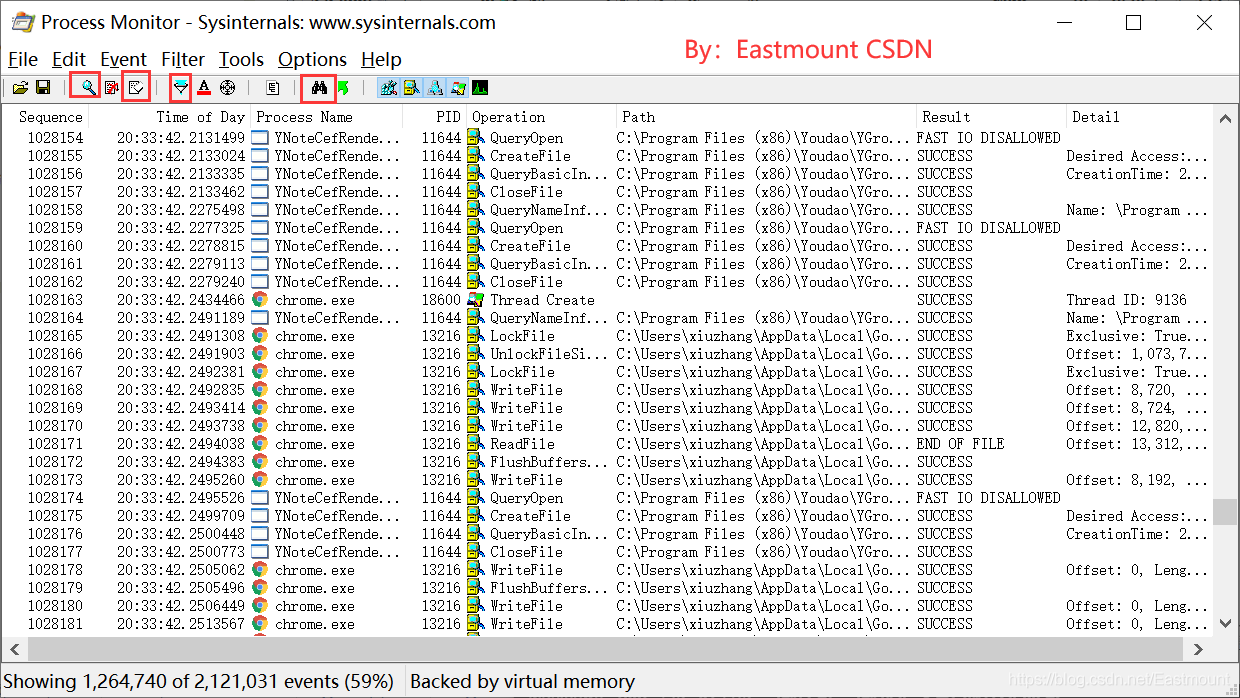Click the FlushBuffers operation in row 1028172
1240x698 pixels.
(x=548, y=462)
